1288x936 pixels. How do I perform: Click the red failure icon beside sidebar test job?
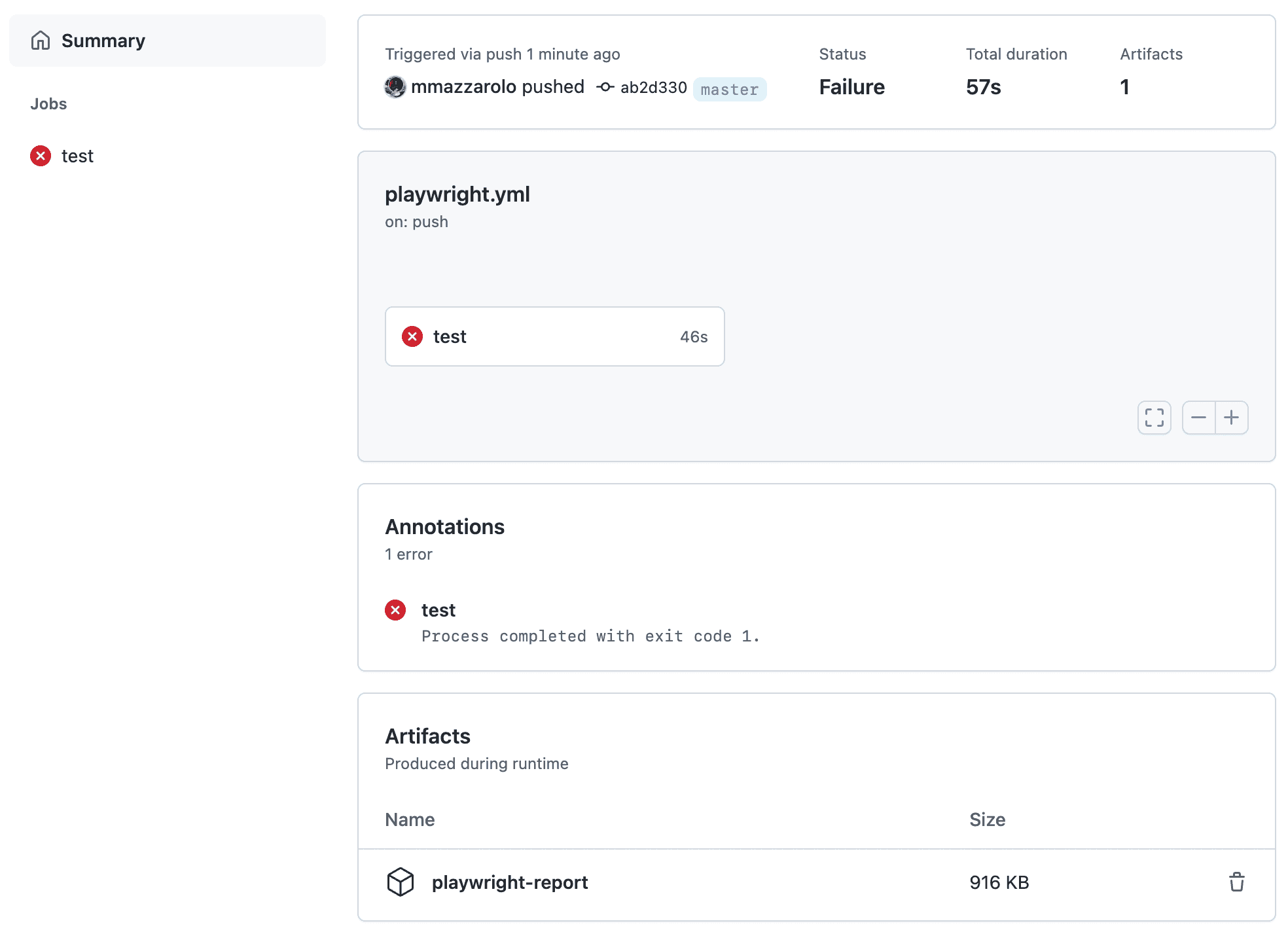point(41,156)
